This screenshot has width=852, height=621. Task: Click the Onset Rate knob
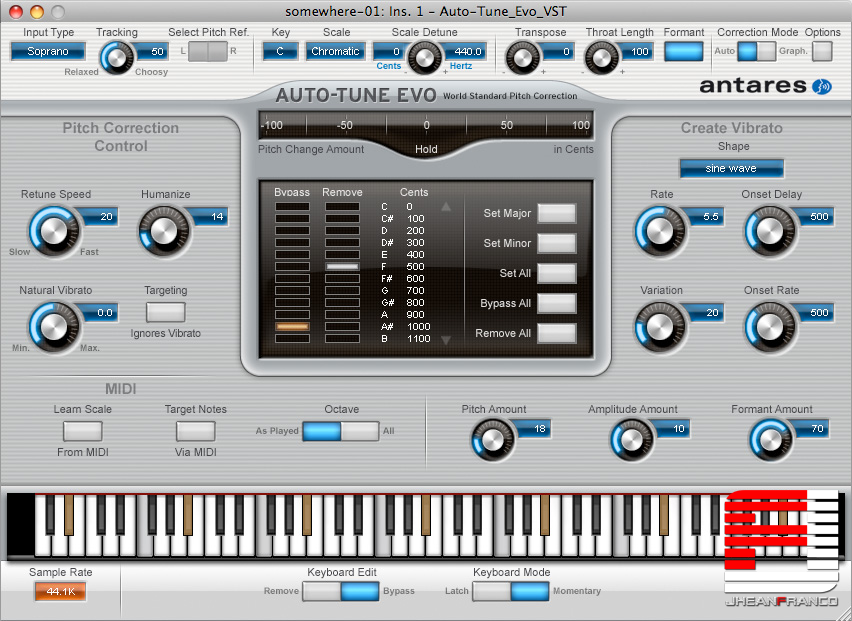click(770, 327)
